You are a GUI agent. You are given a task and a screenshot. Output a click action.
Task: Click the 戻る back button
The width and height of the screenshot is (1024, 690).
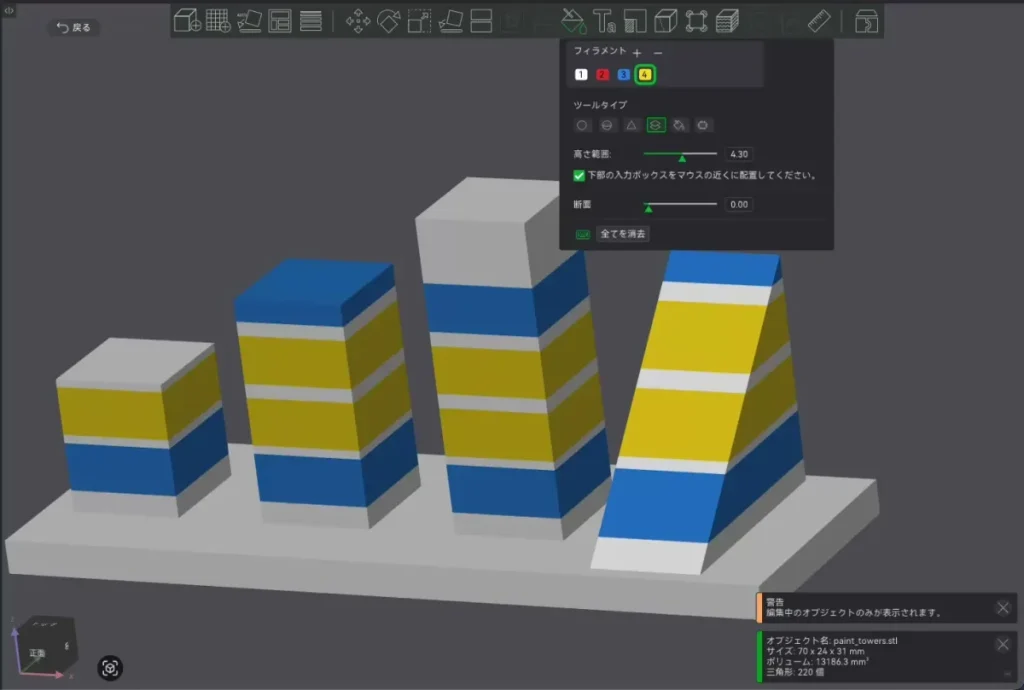[x=74, y=27]
